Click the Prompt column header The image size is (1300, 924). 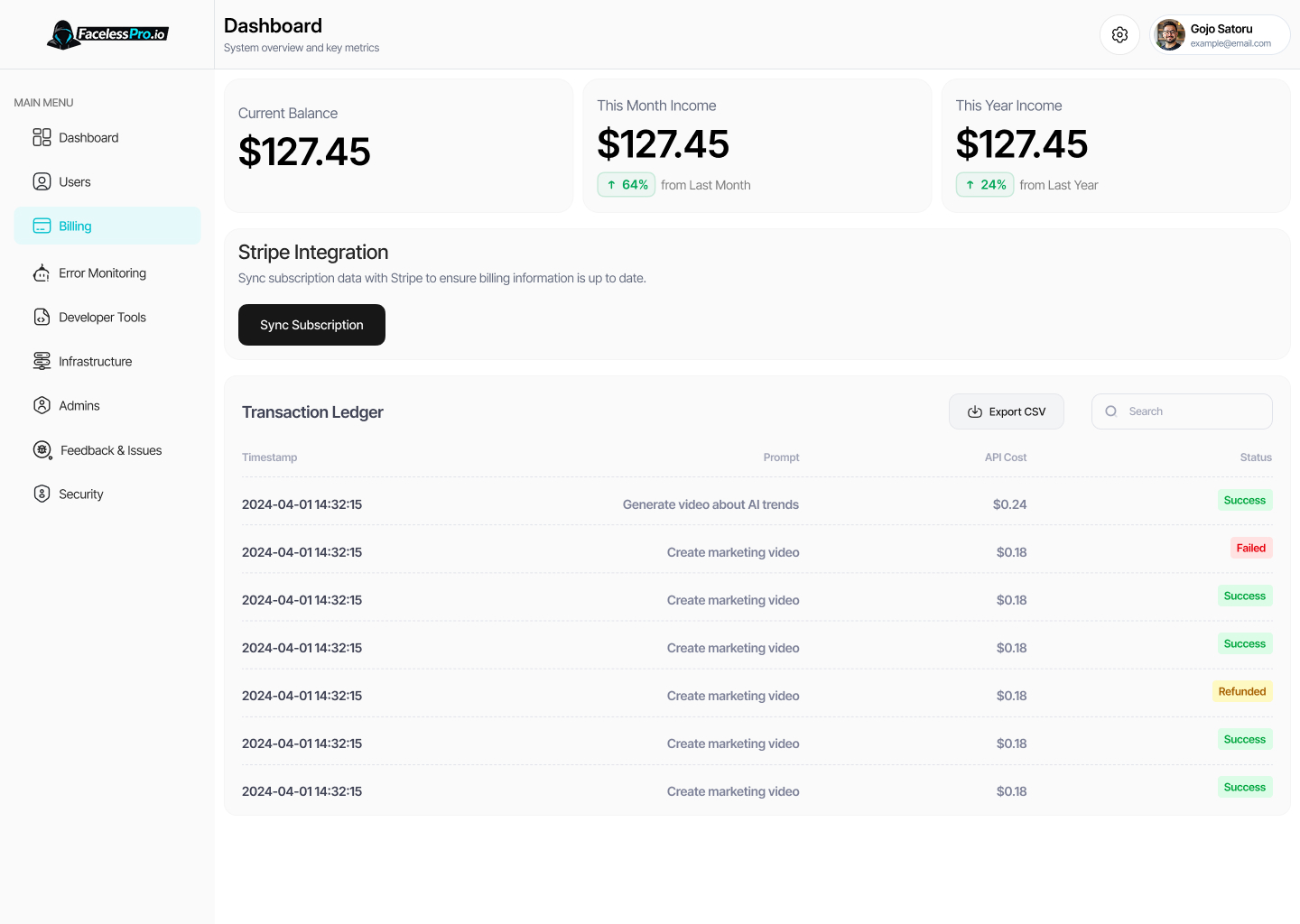pyautogui.click(x=781, y=457)
